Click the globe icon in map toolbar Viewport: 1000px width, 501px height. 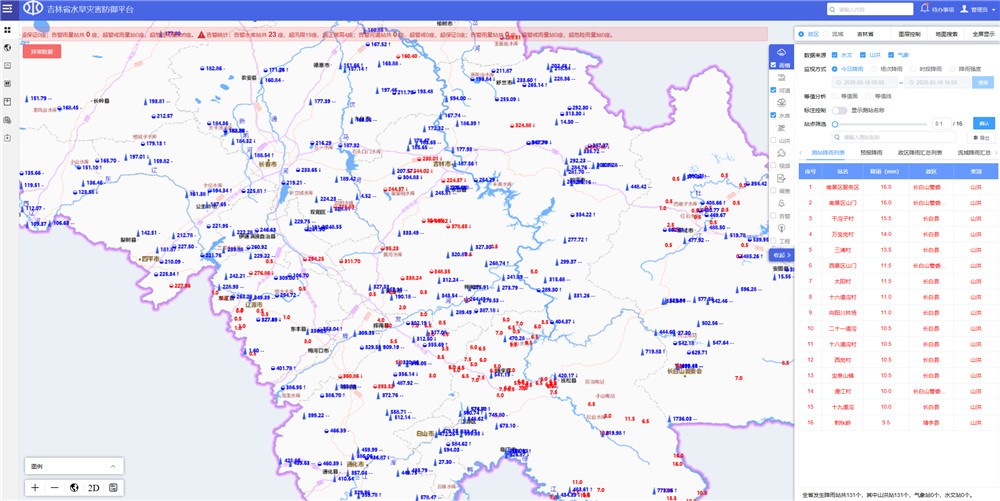tap(74, 487)
